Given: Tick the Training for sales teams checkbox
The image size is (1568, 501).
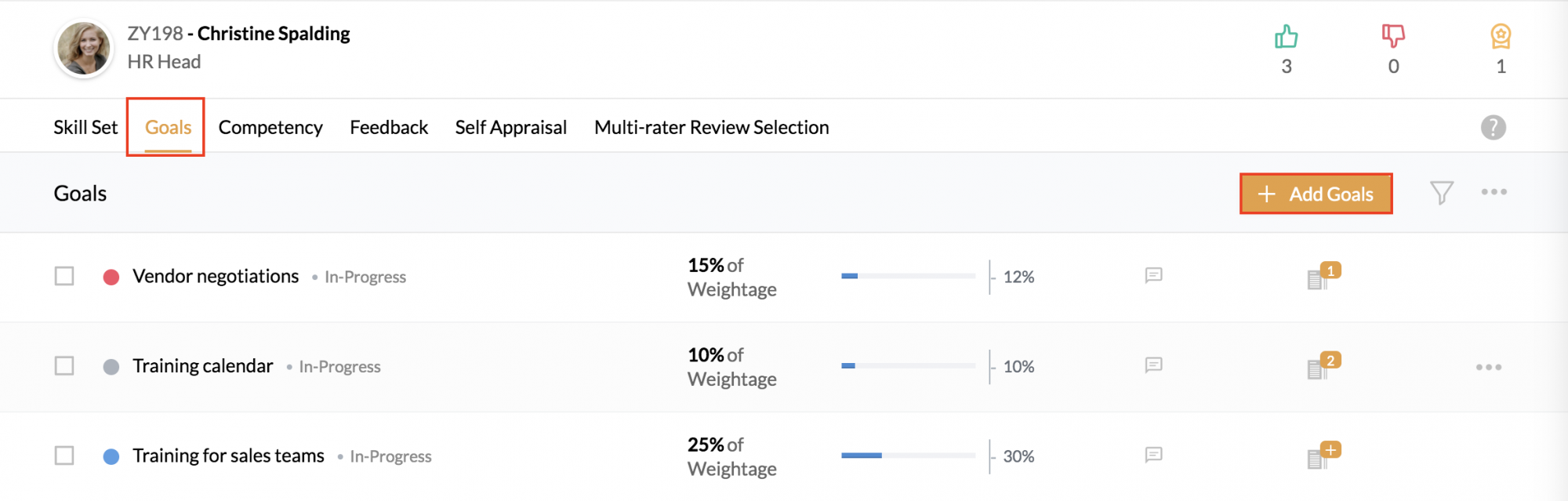Looking at the screenshot, I should (x=64, y=456).
